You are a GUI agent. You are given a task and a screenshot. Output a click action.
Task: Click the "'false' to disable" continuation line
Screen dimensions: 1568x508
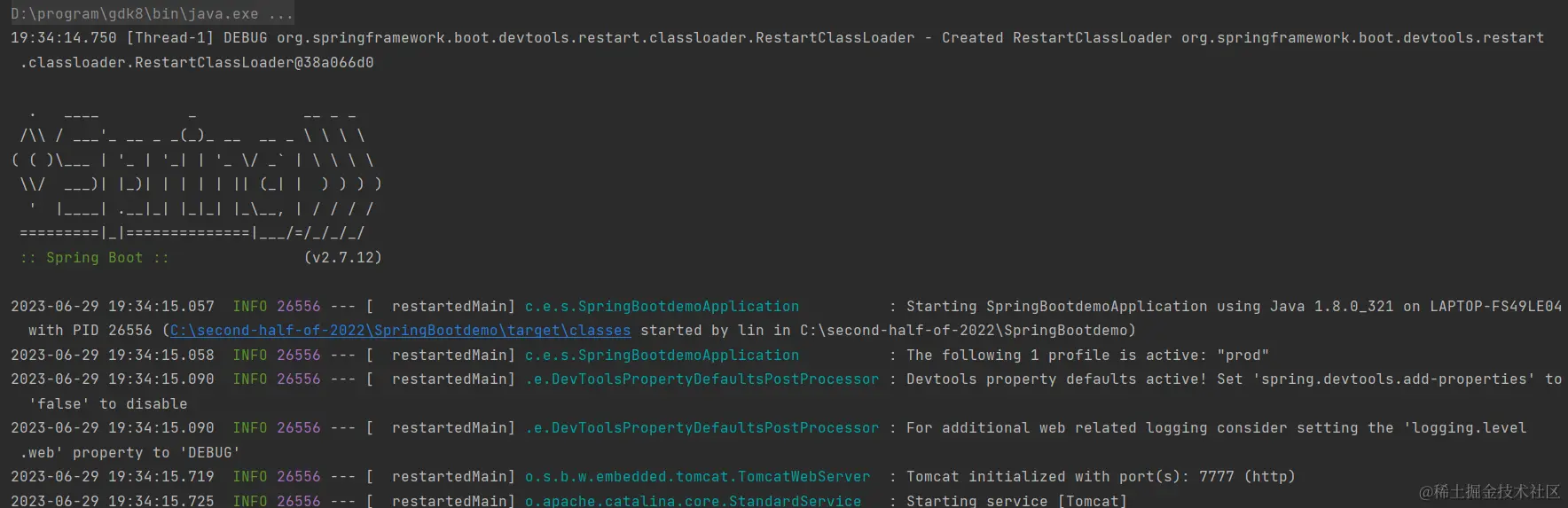tap(107, 404)
